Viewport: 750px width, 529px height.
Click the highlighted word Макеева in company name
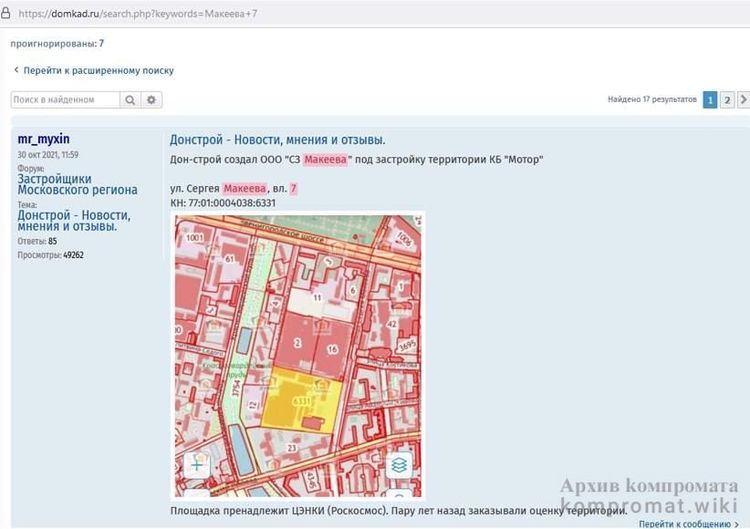tap(325, 159)
